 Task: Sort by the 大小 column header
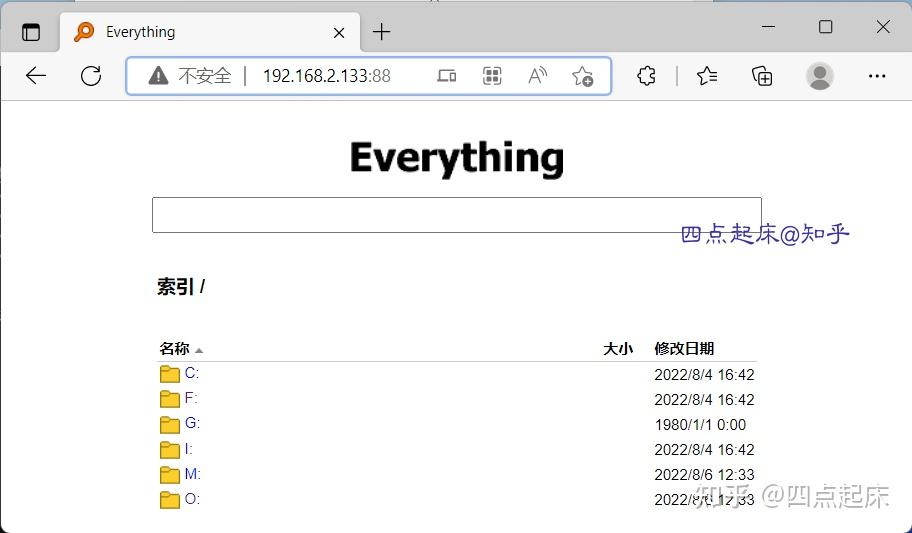618,349
